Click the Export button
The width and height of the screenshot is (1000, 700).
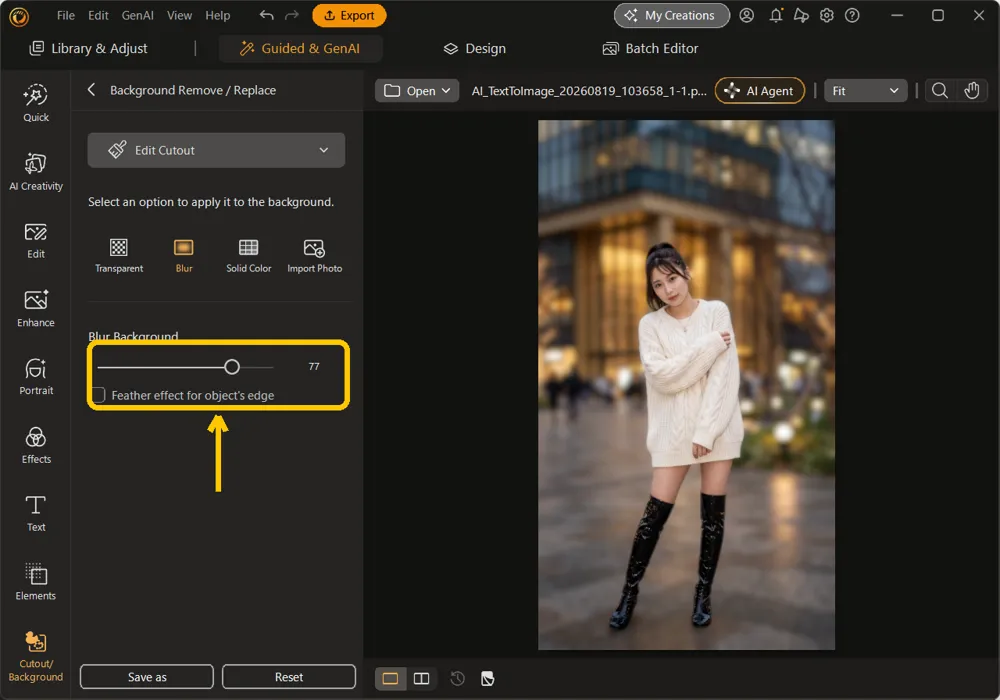[x=349, y=15]
